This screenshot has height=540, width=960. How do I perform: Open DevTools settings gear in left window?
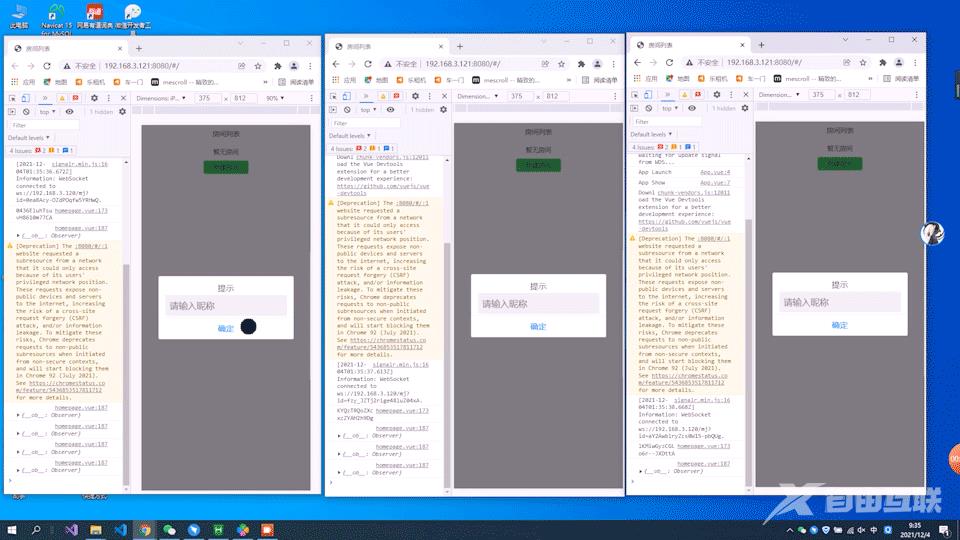pyautogui.click(x=94, y=98)
